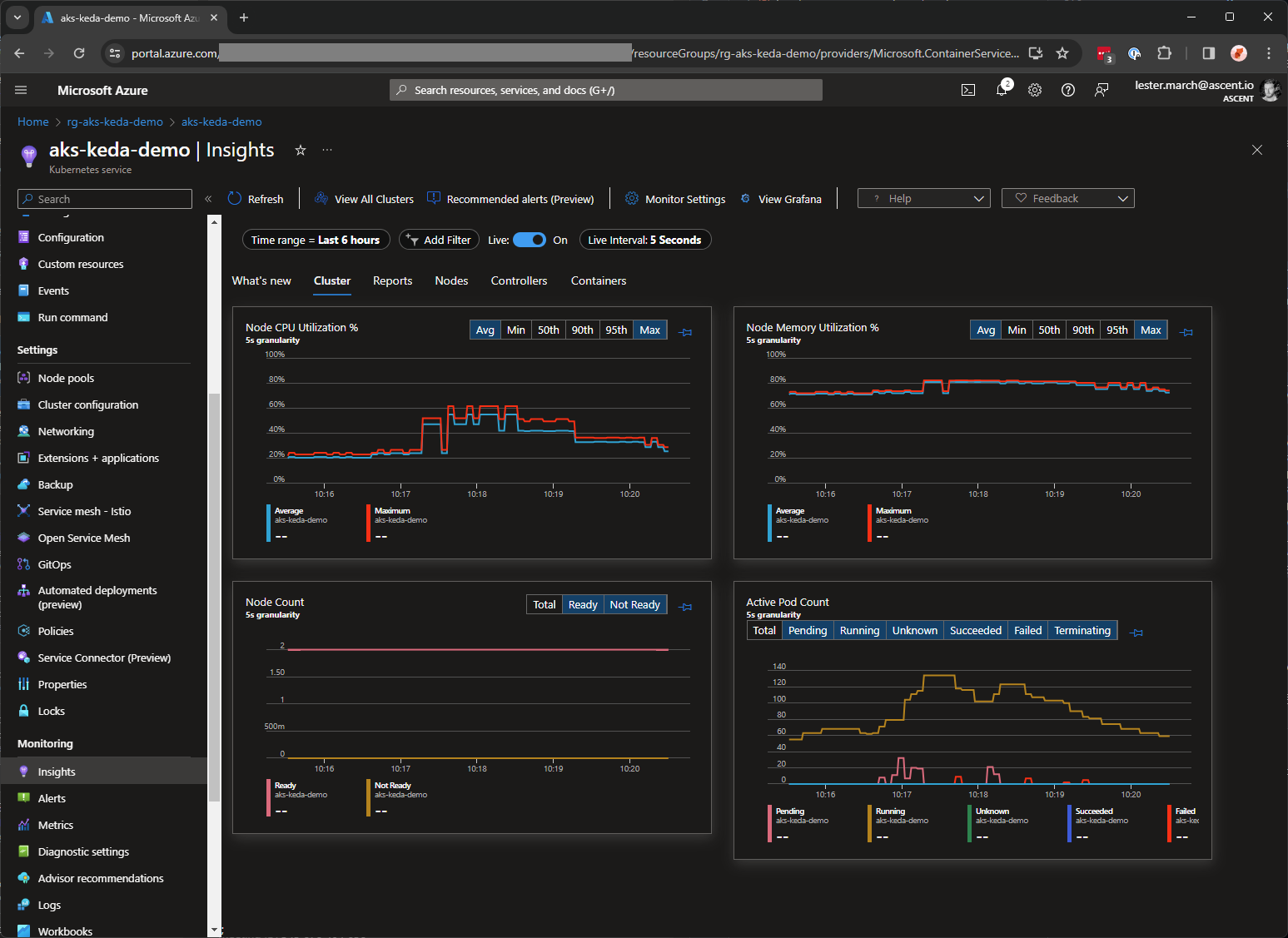Toggle Failed in Active Pod Count

pos(1027,630)
